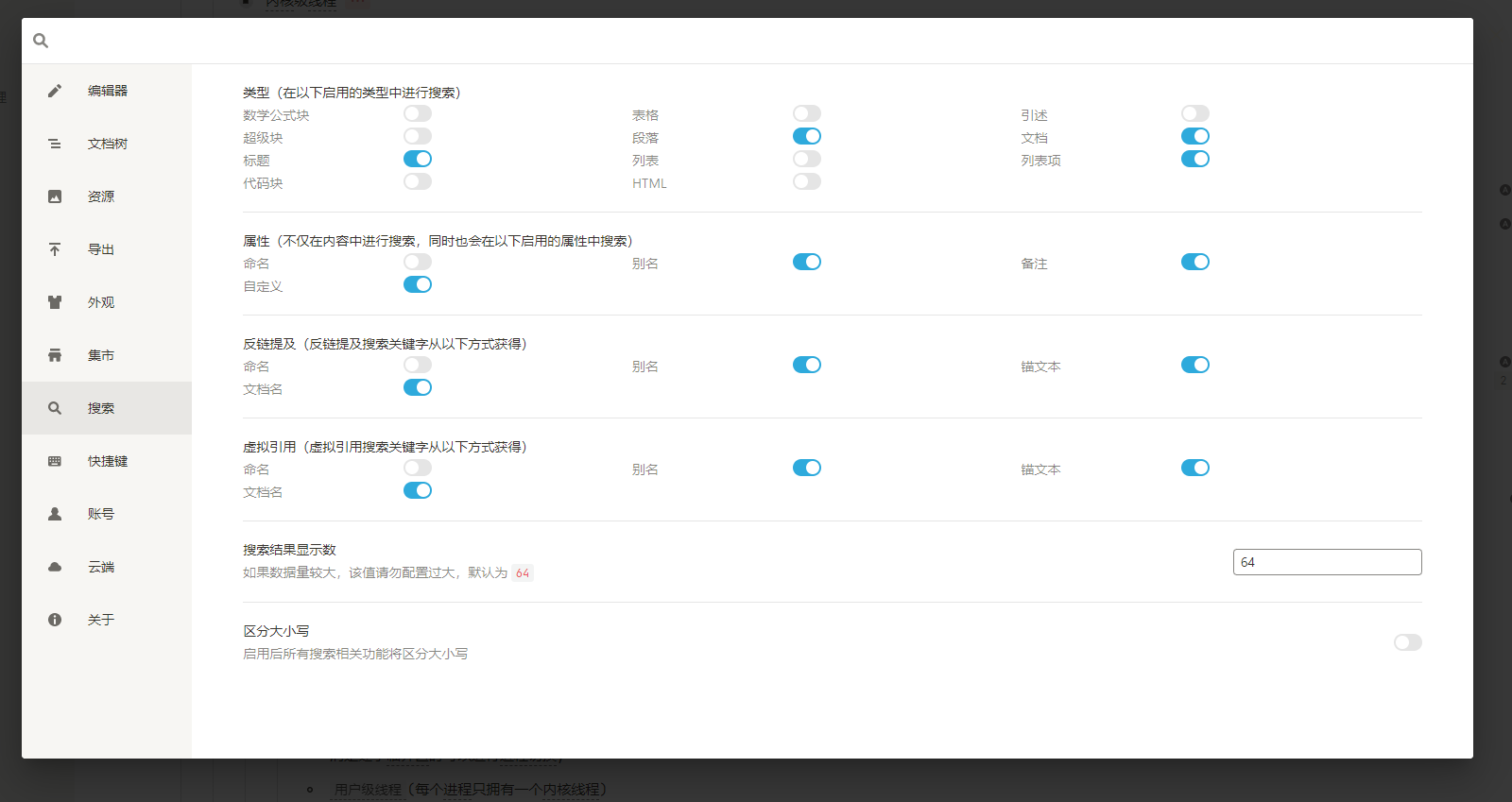Viewport: 1512px width, 802px height.
Task: Open the 集市 marketplace tab
Action: [107, 355]
